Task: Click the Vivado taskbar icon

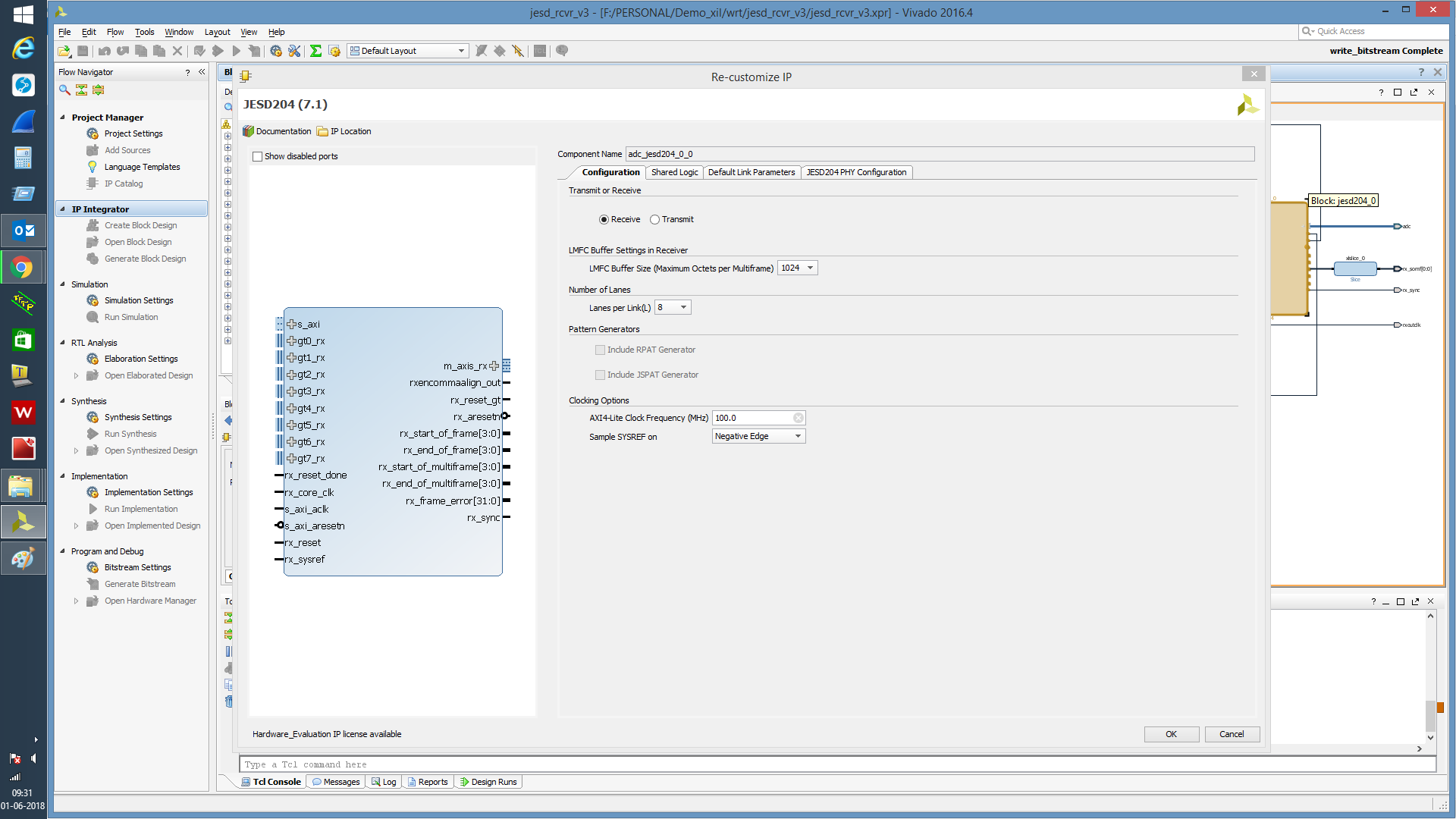Action: (x=23, y=522)
